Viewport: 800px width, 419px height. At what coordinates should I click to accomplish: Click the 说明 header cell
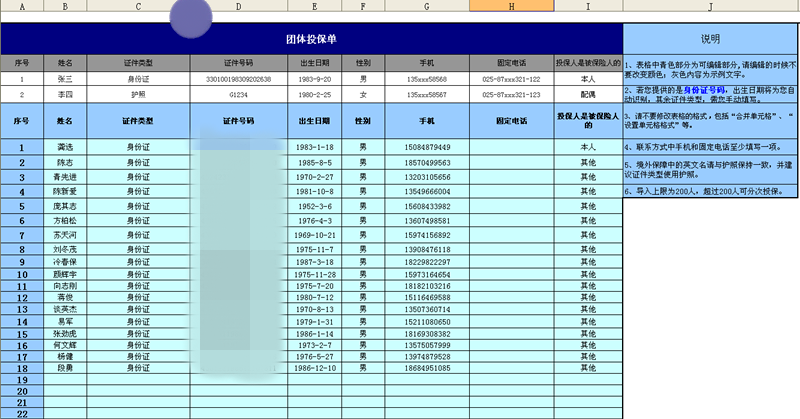pos(710,39)
